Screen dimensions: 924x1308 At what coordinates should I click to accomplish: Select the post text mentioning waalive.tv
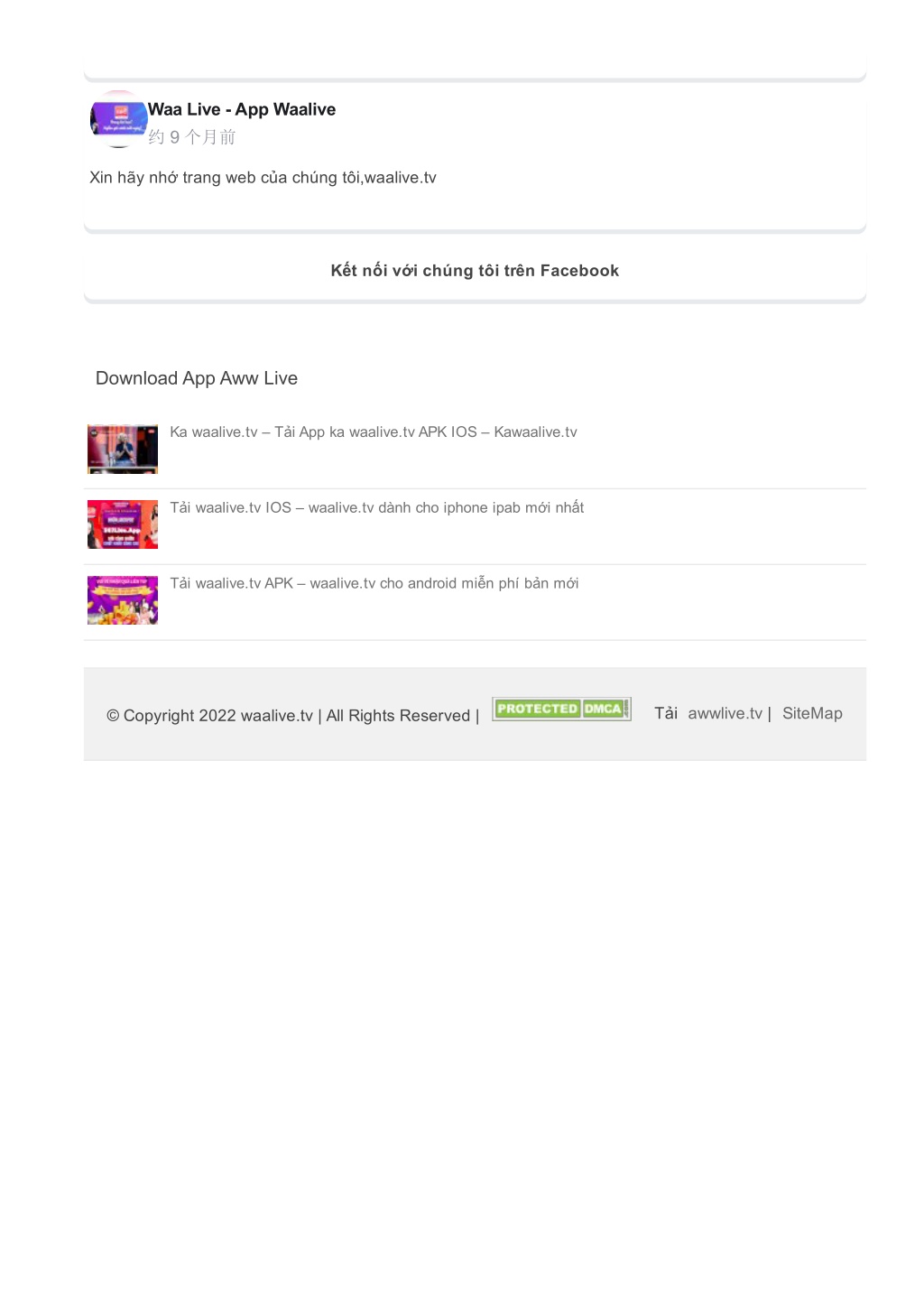263,178
